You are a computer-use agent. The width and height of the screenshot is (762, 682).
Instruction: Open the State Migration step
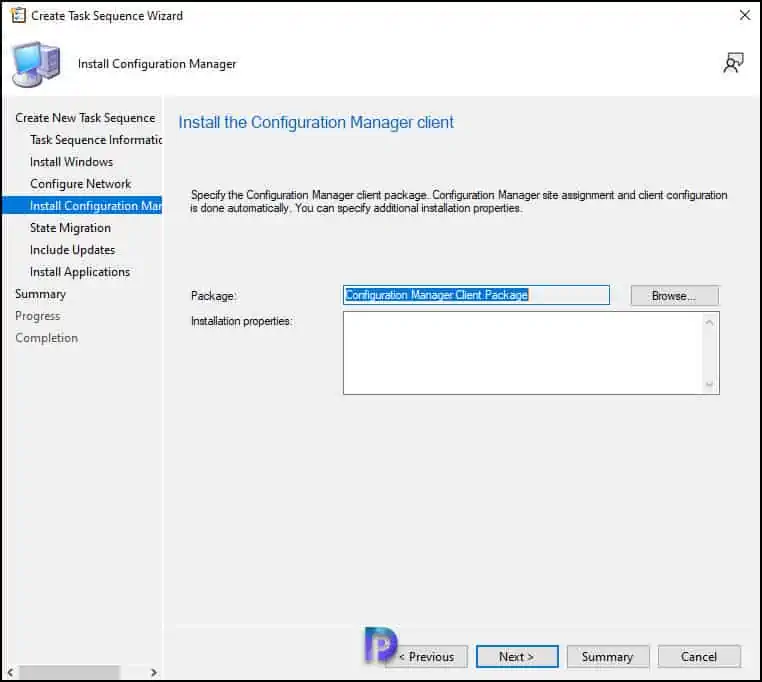[x=70, y=228]
